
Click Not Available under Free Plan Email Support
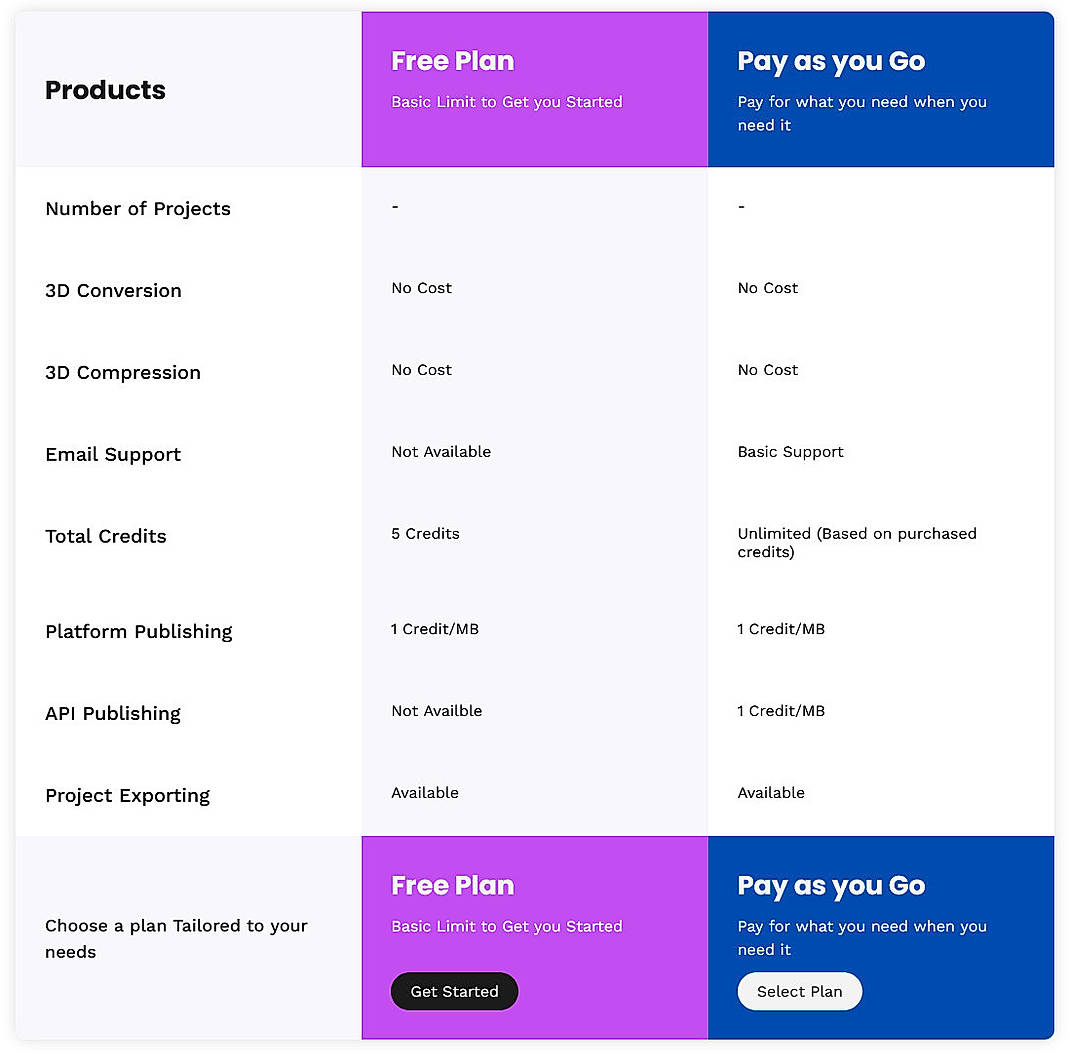(x=441, y=452)
